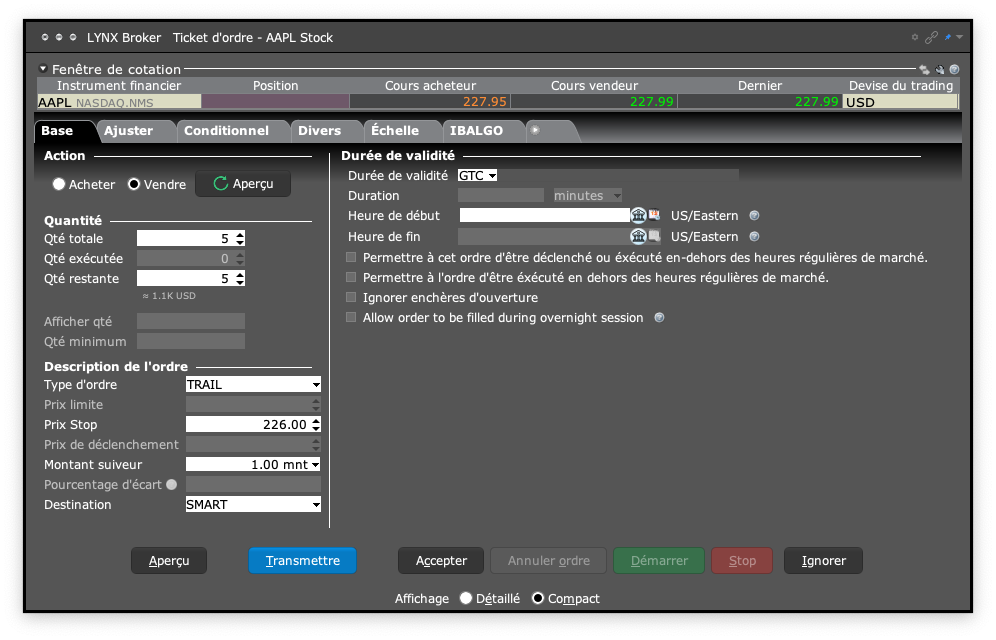Image resolution: width=996 pixels, height=640 pixels.
Task: Open the Durée de validité GTC dropdown
Action: click(x=478, y=175)
